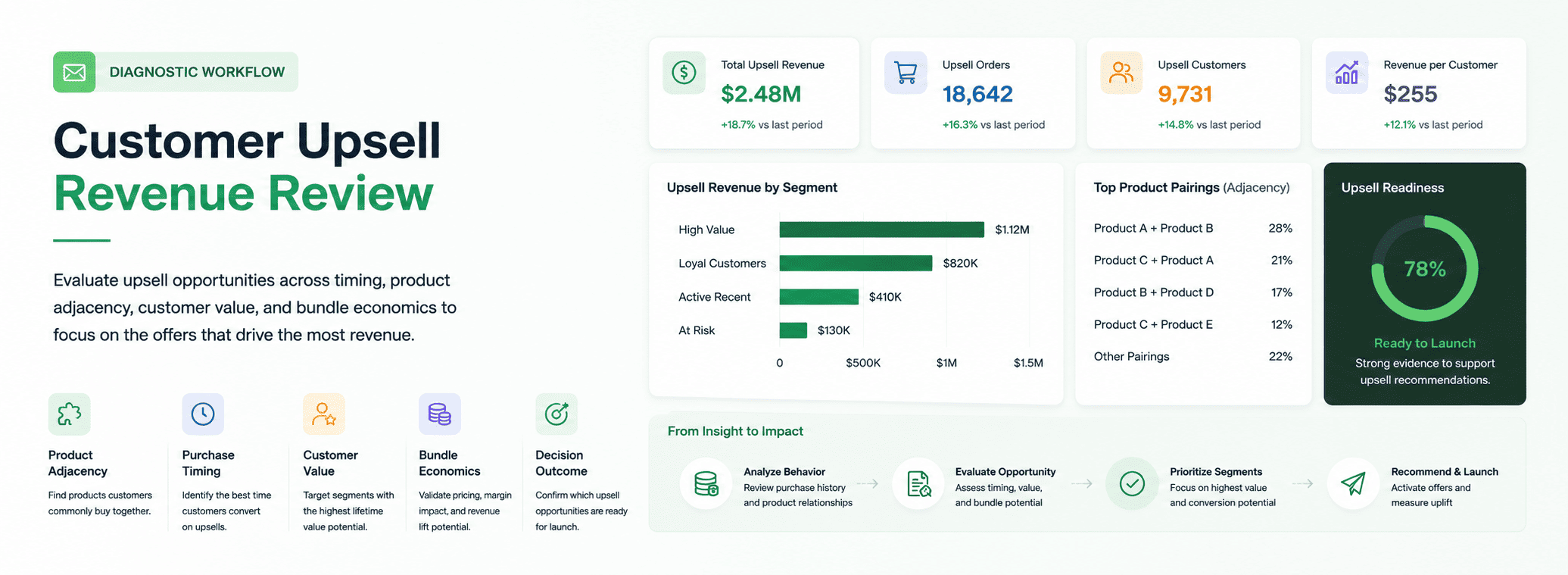Click the Purchase Timing column title

pos(208,463)
